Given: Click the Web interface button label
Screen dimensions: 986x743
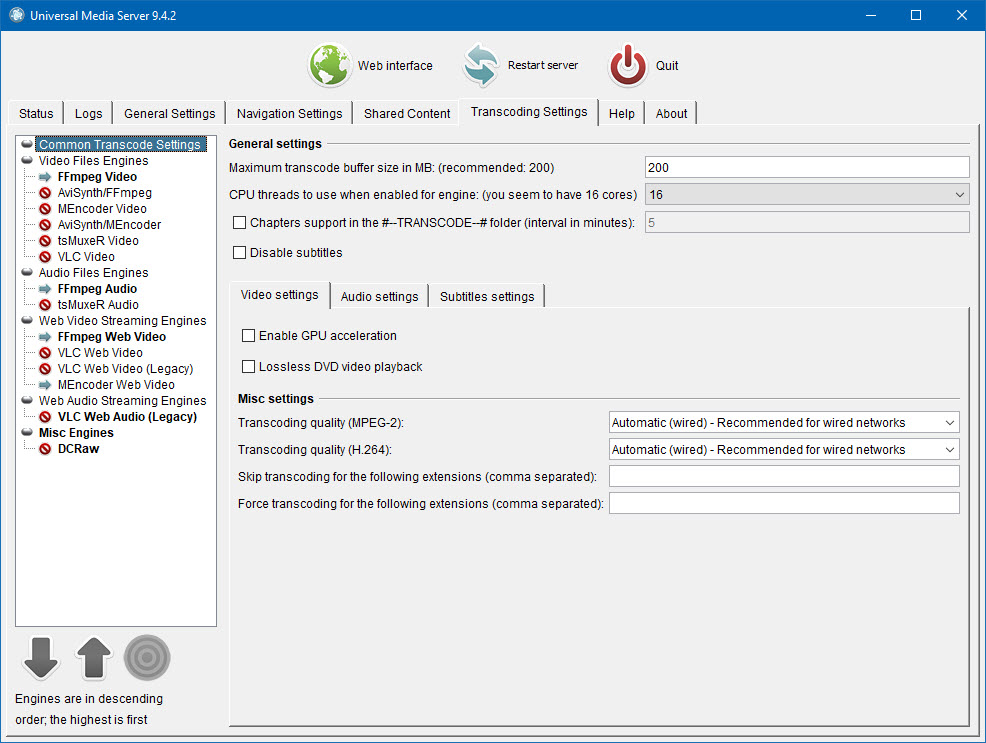Looking at the screenshot, I should (x=395, y=65).
